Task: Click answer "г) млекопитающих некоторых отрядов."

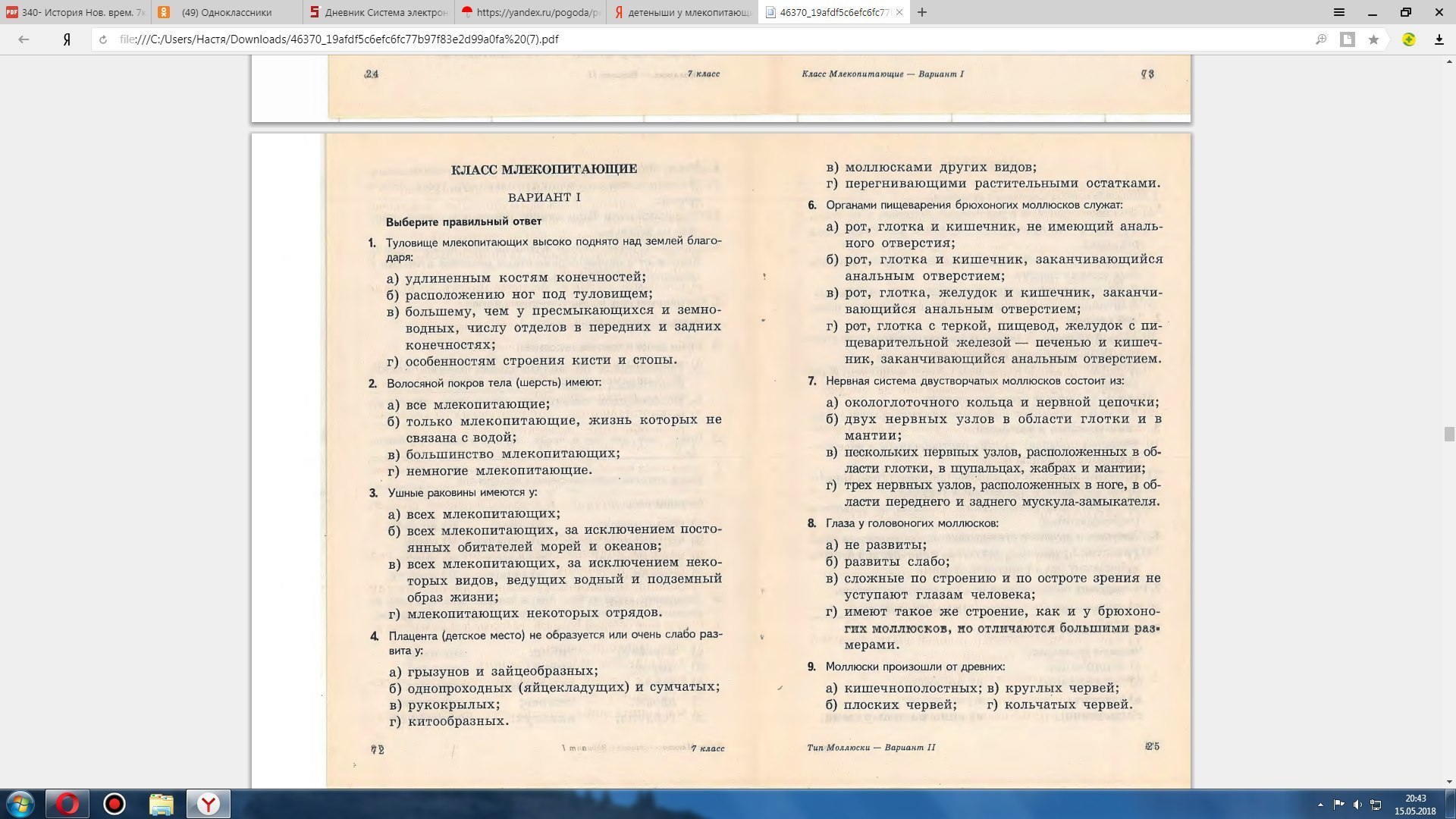Action: click(x=525, y=613)
